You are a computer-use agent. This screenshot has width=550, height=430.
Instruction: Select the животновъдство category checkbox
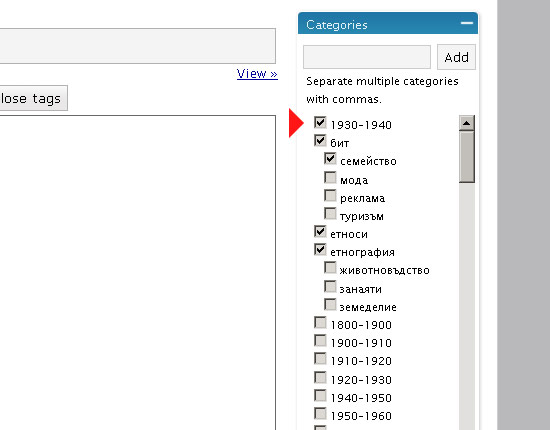330,268
